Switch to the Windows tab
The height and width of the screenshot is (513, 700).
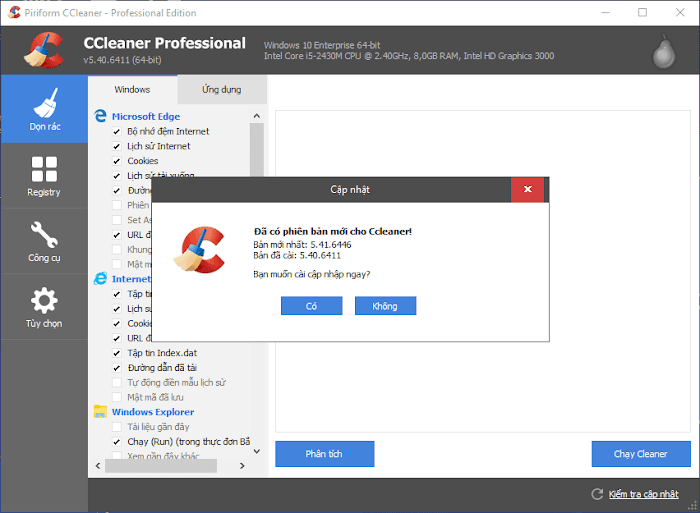coord(133,89)
